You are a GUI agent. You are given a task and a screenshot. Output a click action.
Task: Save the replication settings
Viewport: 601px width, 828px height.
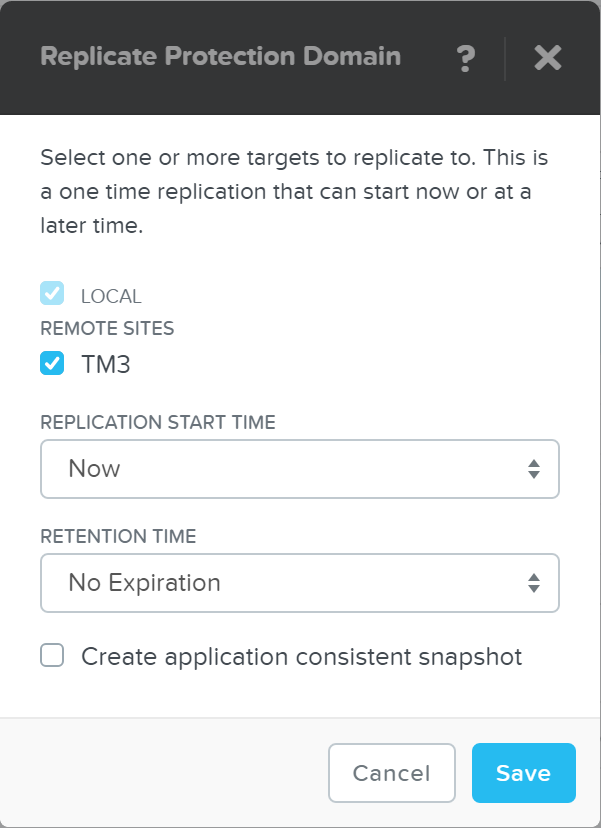523,773
